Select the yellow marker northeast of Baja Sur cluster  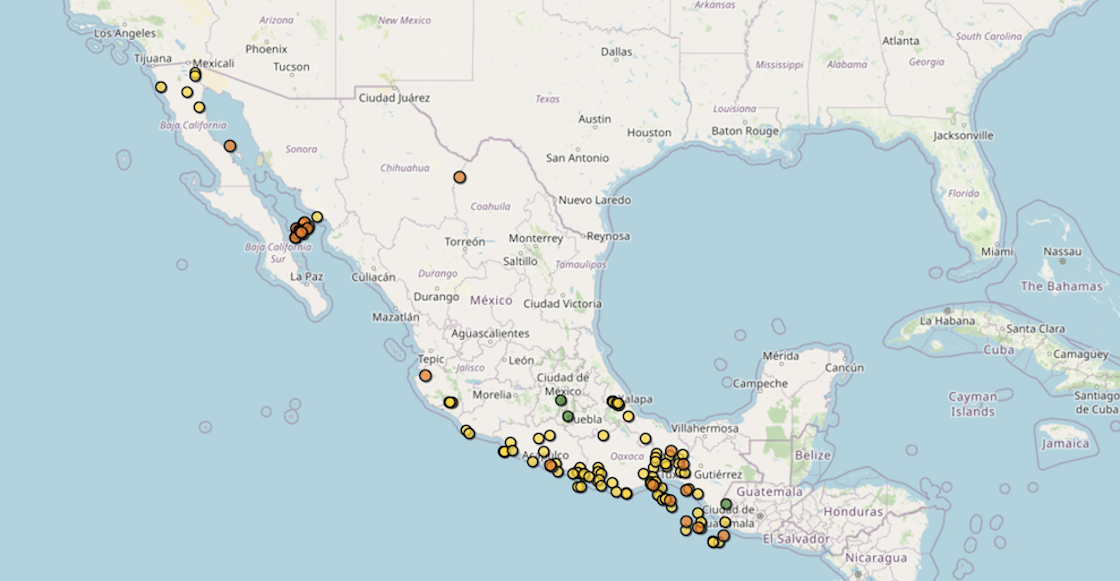[317, 217]
